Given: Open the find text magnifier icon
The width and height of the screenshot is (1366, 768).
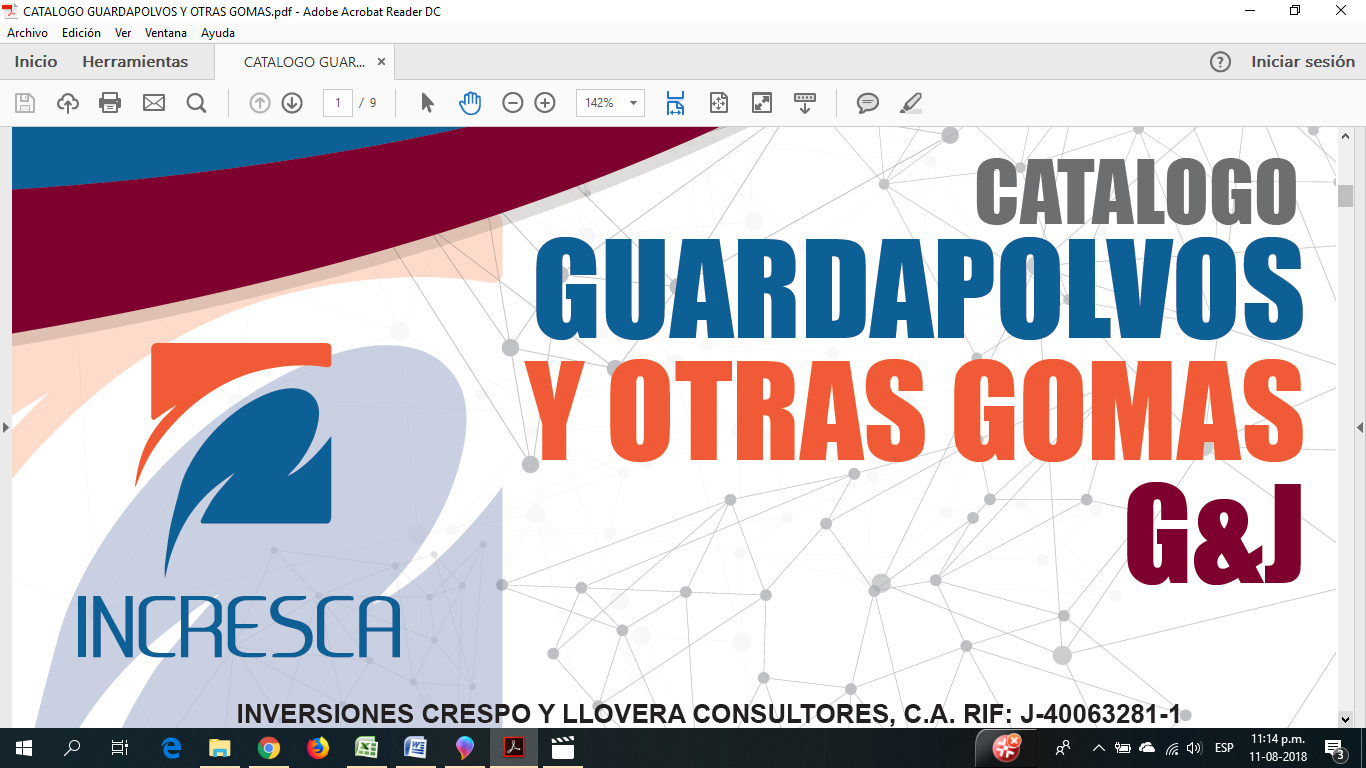Looking at the screenshot, I should (196, 102).
